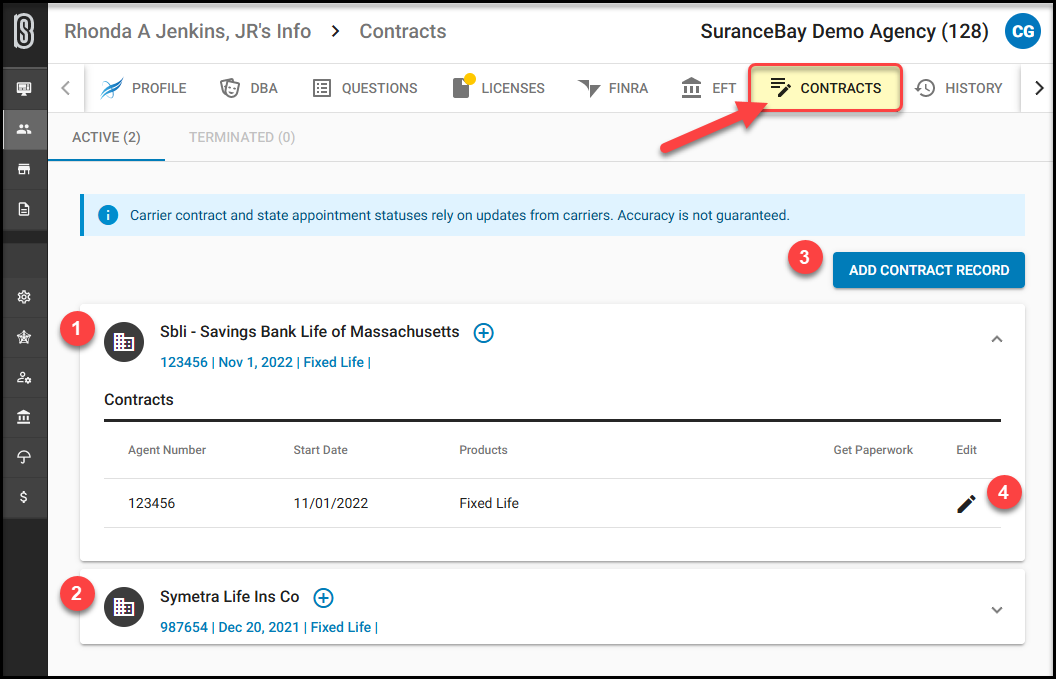
Task: Click the Products column header
Action: click(484, 450)
